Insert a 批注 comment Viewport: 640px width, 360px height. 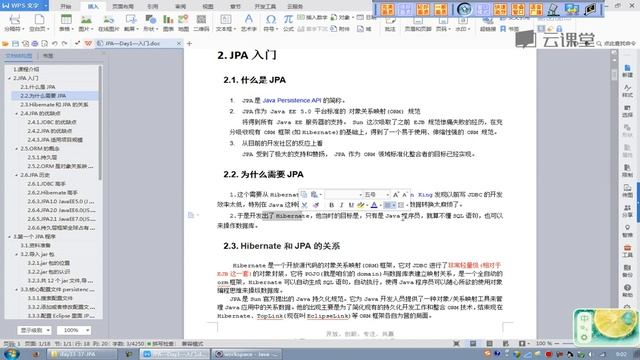[x=390, y=24]
